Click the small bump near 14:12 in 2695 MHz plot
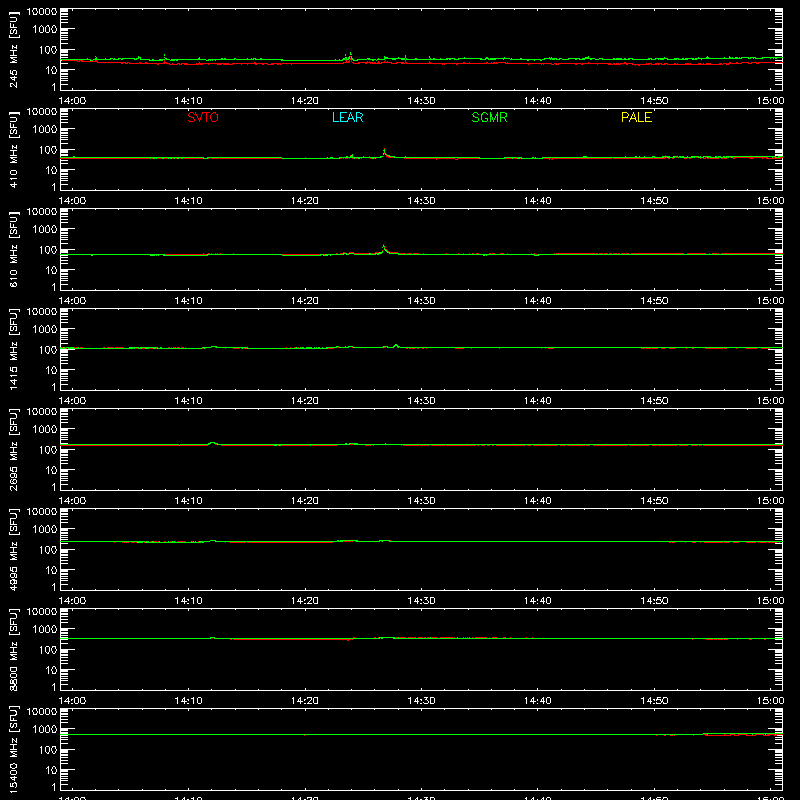This screenshot has width=800, height=800. click(213, 443)
